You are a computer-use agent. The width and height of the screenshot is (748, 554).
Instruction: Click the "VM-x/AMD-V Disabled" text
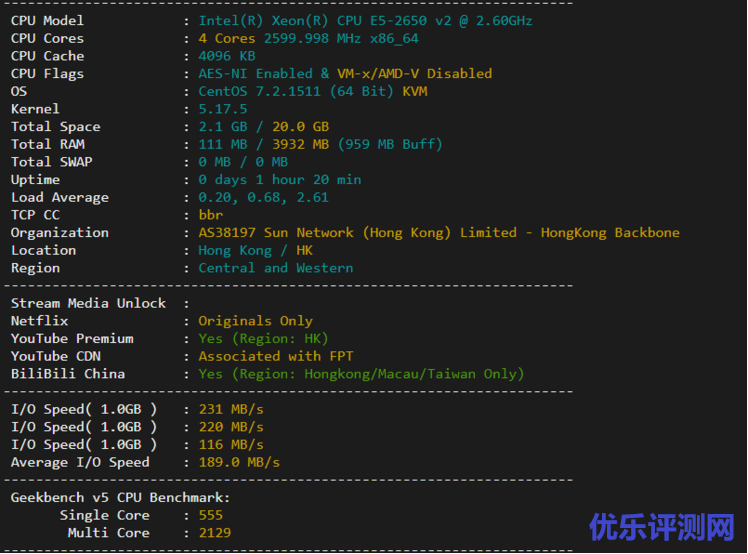414,74
